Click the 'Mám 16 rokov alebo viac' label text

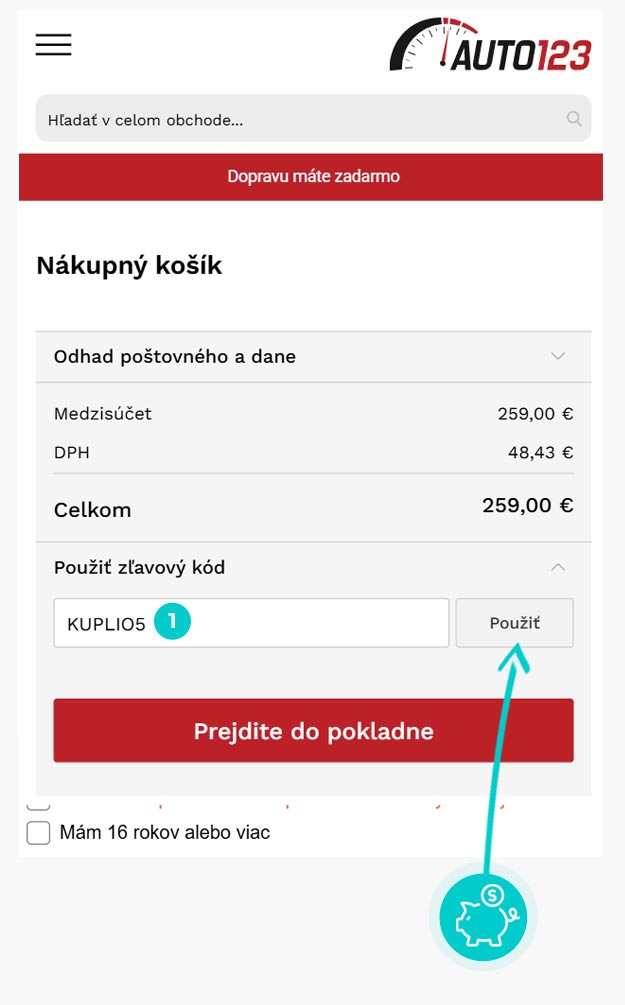click(x=165, y=832)
